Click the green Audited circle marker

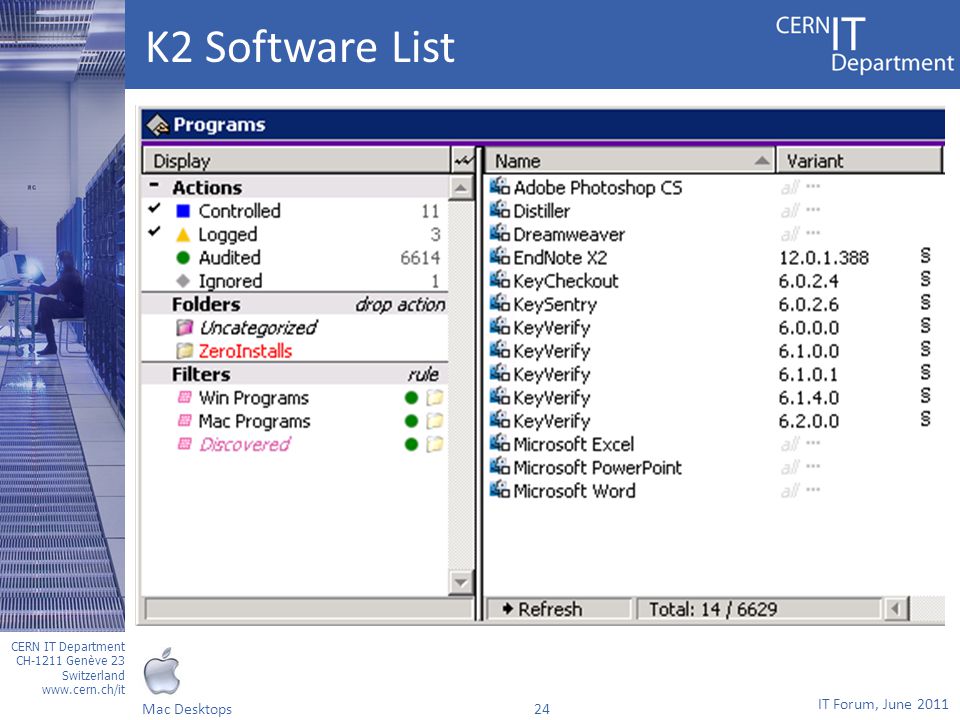click(x=182, y=257)
